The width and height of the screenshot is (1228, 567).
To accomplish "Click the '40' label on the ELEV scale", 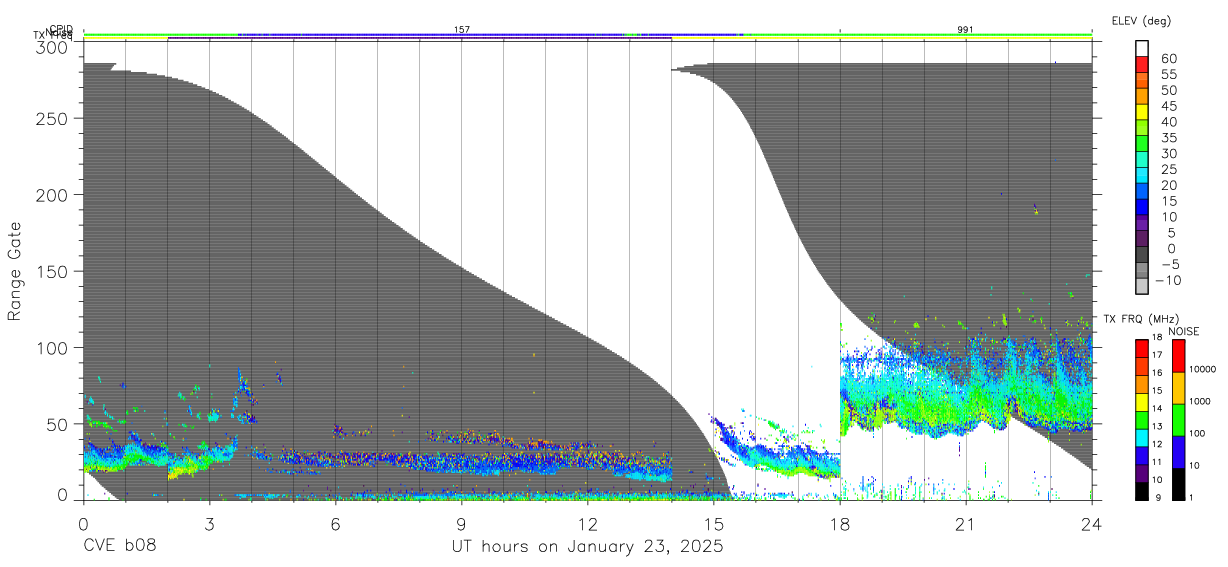I will [x=1168, y=122].
